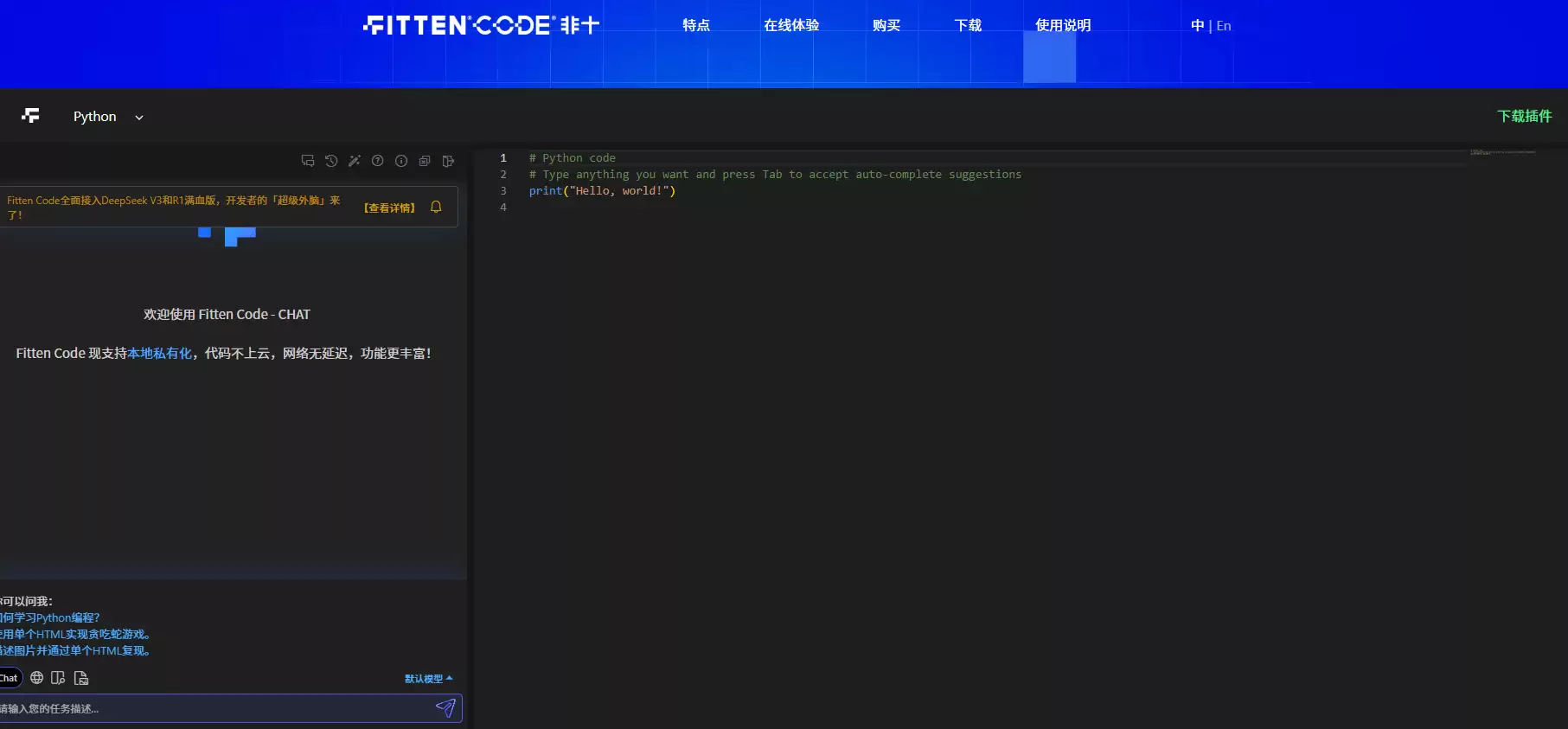Click editor line 3 print statement
1568x729 pixels.
pyautogui.click(x=602, y=190)
